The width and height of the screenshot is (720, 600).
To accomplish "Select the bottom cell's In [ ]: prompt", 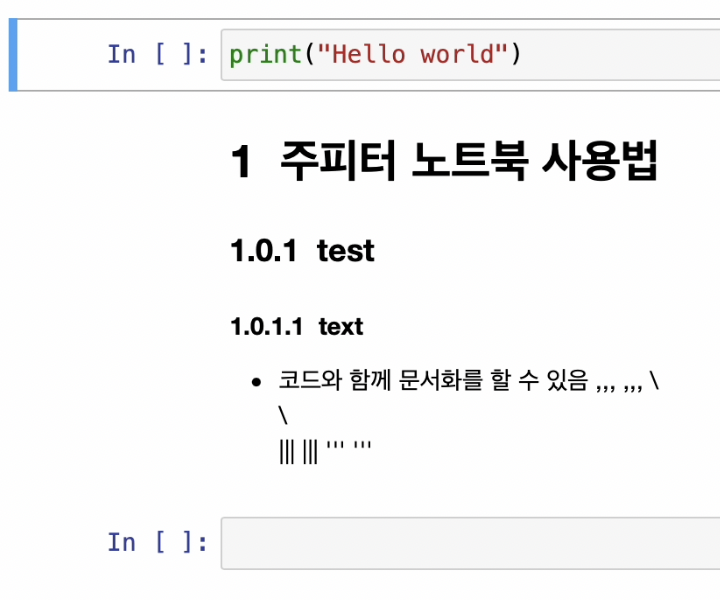I will (158, 542).
